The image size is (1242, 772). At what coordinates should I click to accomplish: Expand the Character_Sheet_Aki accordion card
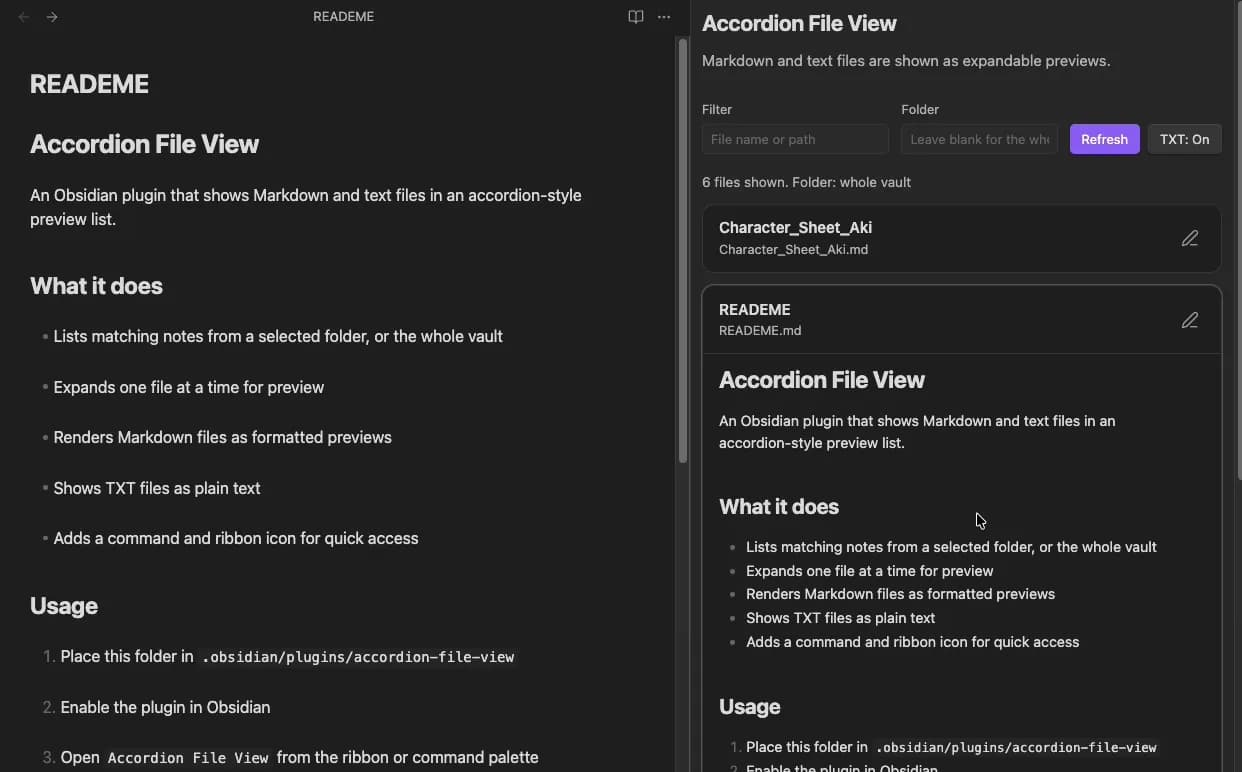pyautogui.click(x=961, y=238)
